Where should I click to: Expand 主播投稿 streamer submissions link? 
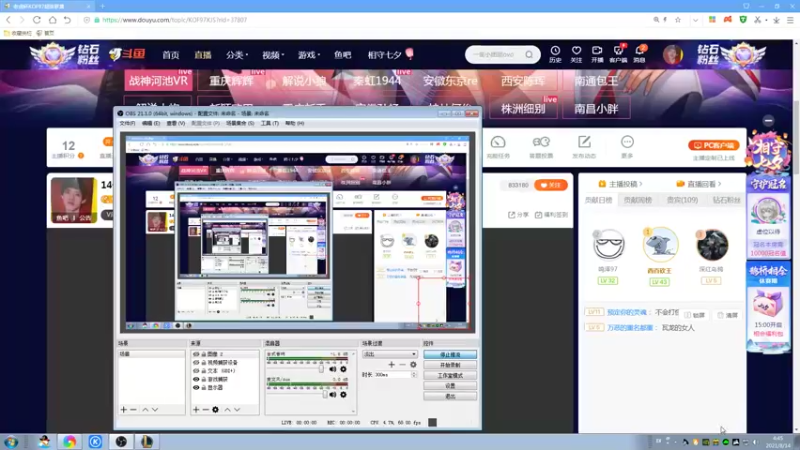620,184
